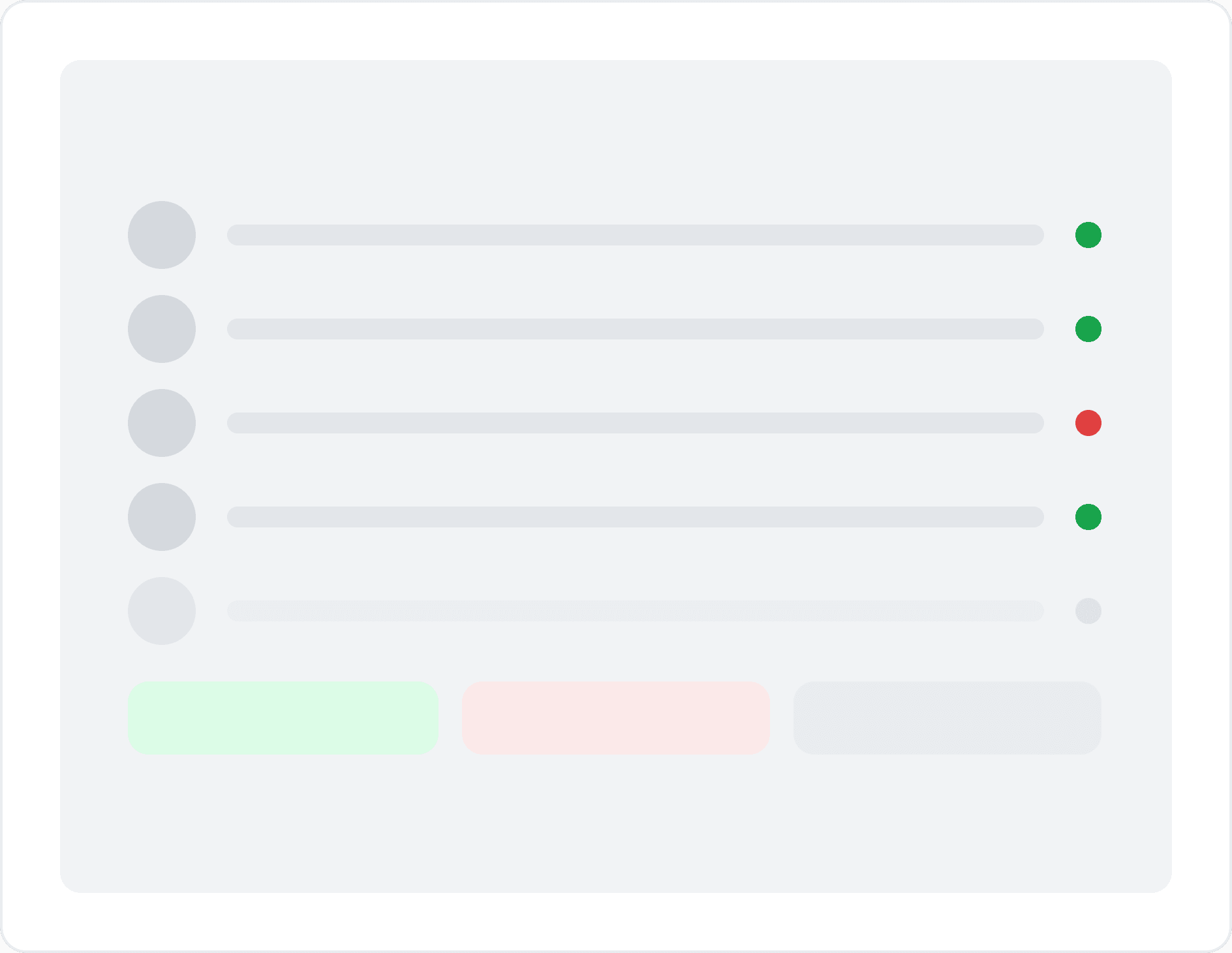Select the first list row placeholder bar
This screenshot has width=1232, height=953.
(x=636, y=235)
